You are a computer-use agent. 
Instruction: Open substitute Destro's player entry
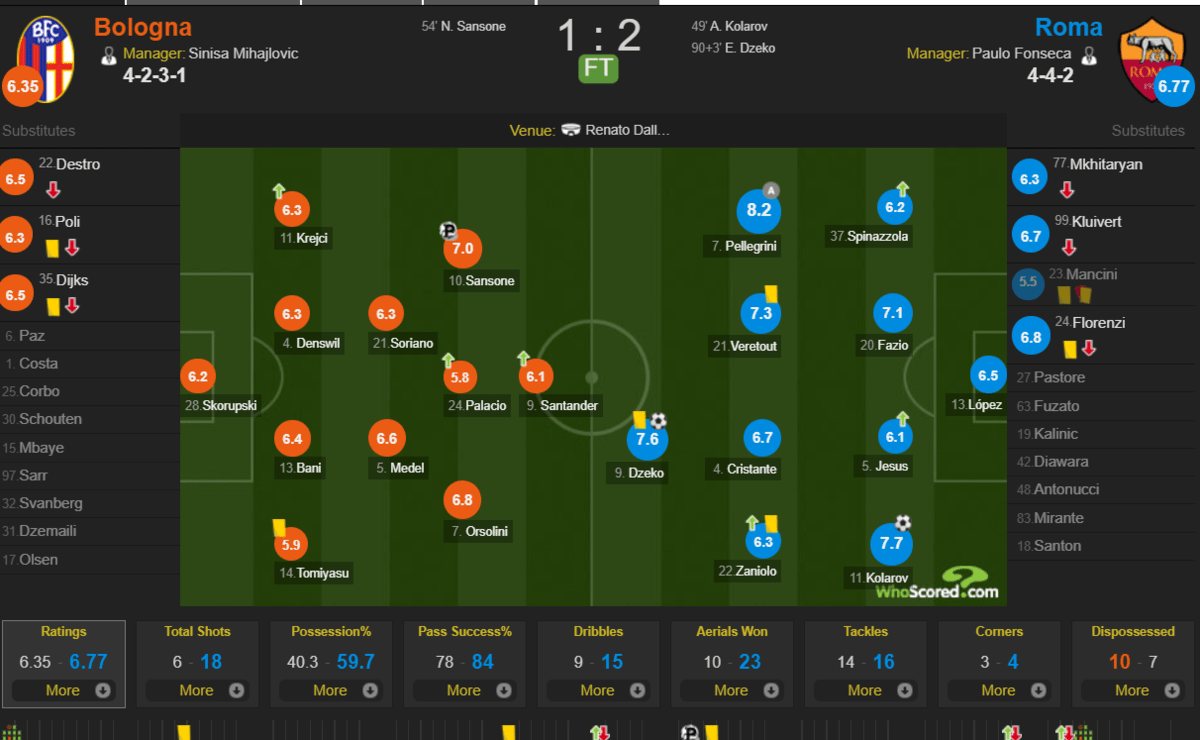pyautogui.click(x=90, y=177)
